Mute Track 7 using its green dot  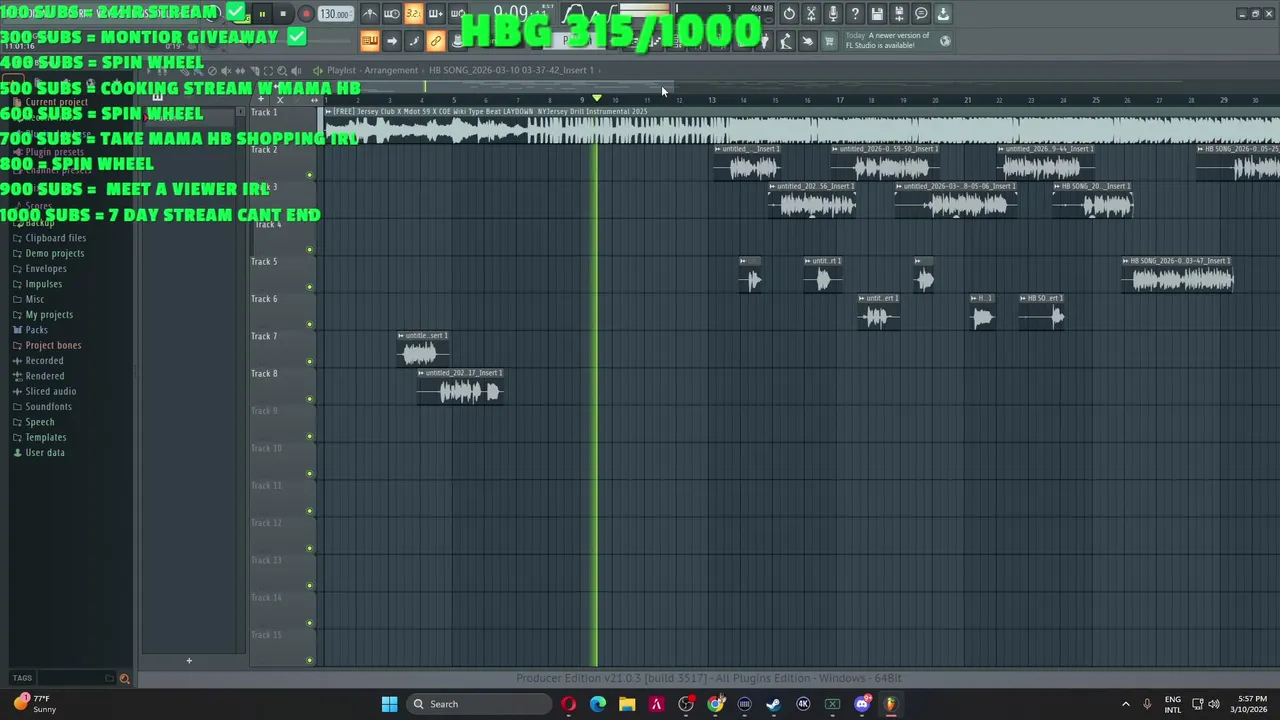(309, 362)
